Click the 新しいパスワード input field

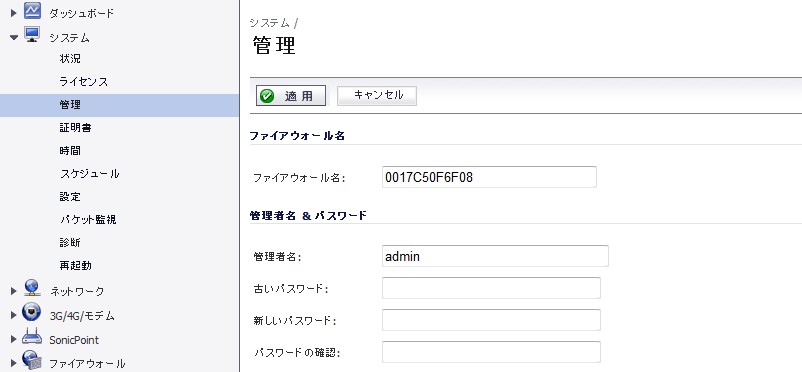(x=491, y=320)
